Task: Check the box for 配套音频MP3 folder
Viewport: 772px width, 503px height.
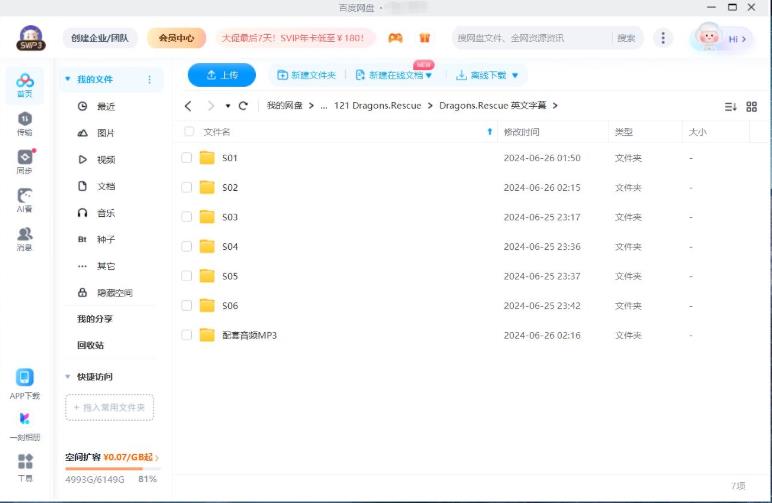Action: tap(186, 335)
